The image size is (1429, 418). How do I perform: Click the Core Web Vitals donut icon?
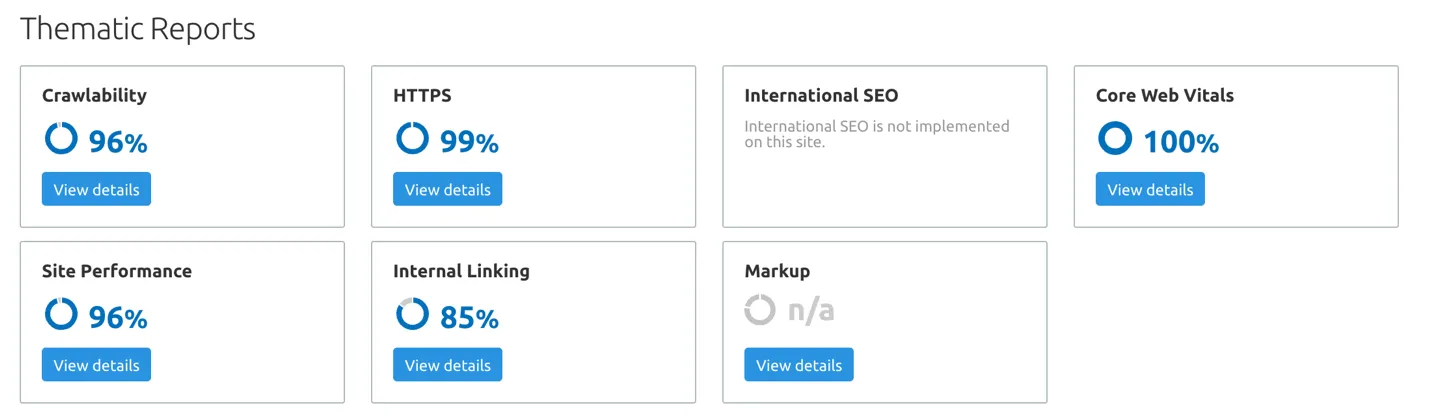(x=1115, y=138)
